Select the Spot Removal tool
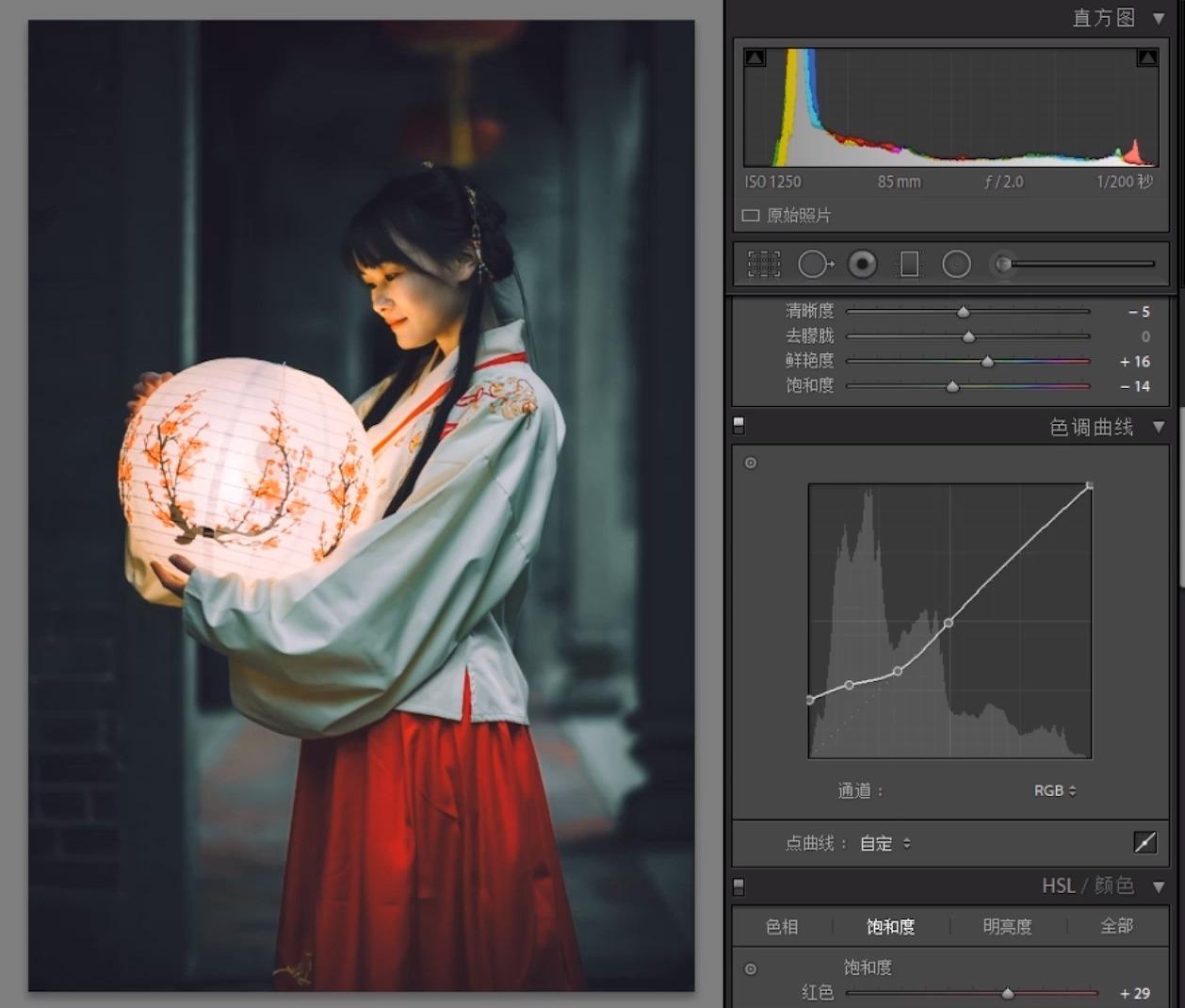 point(816,264)
